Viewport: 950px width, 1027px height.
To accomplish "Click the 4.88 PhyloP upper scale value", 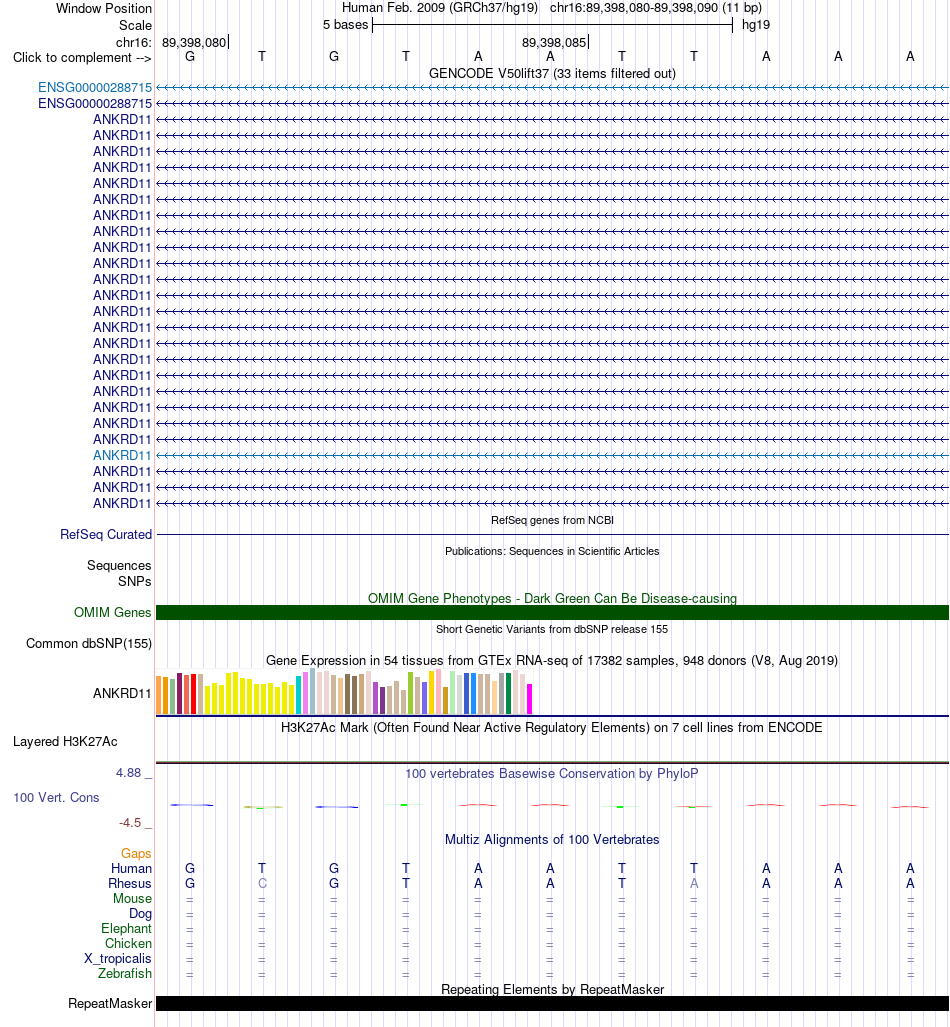I will [x=128, y=773].
